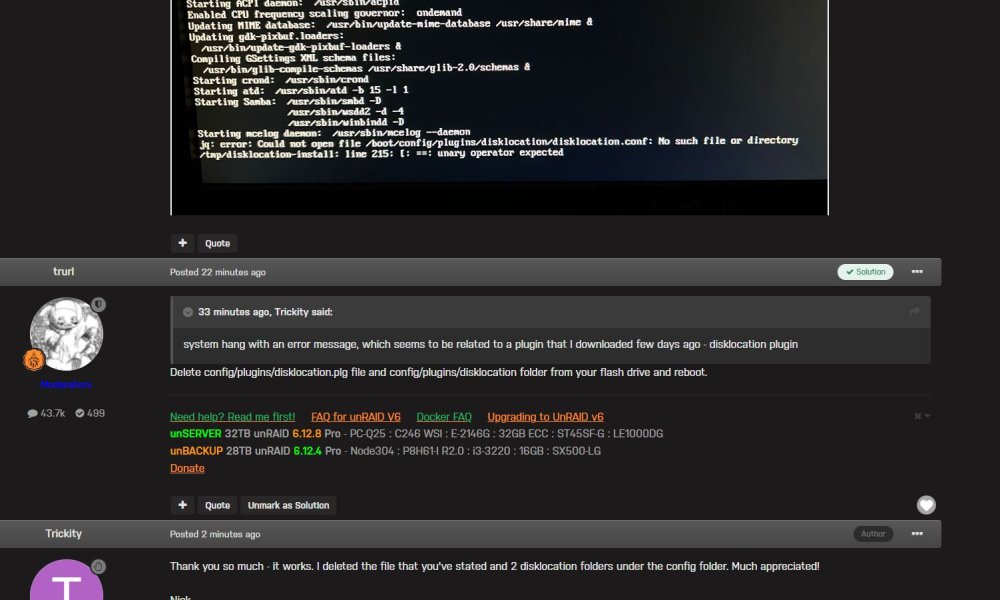The height and width of the screenshot is (600, 1000).
Task: Quote trurl's solution post
Action: click(x=217, y=505)
